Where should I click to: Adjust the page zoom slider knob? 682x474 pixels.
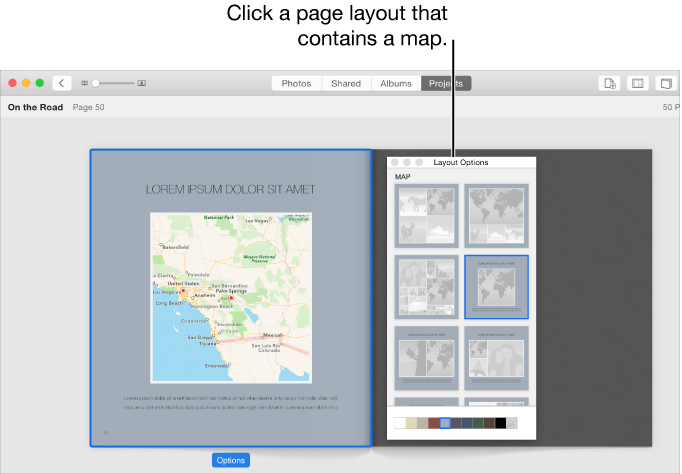[x=96, y=83]
